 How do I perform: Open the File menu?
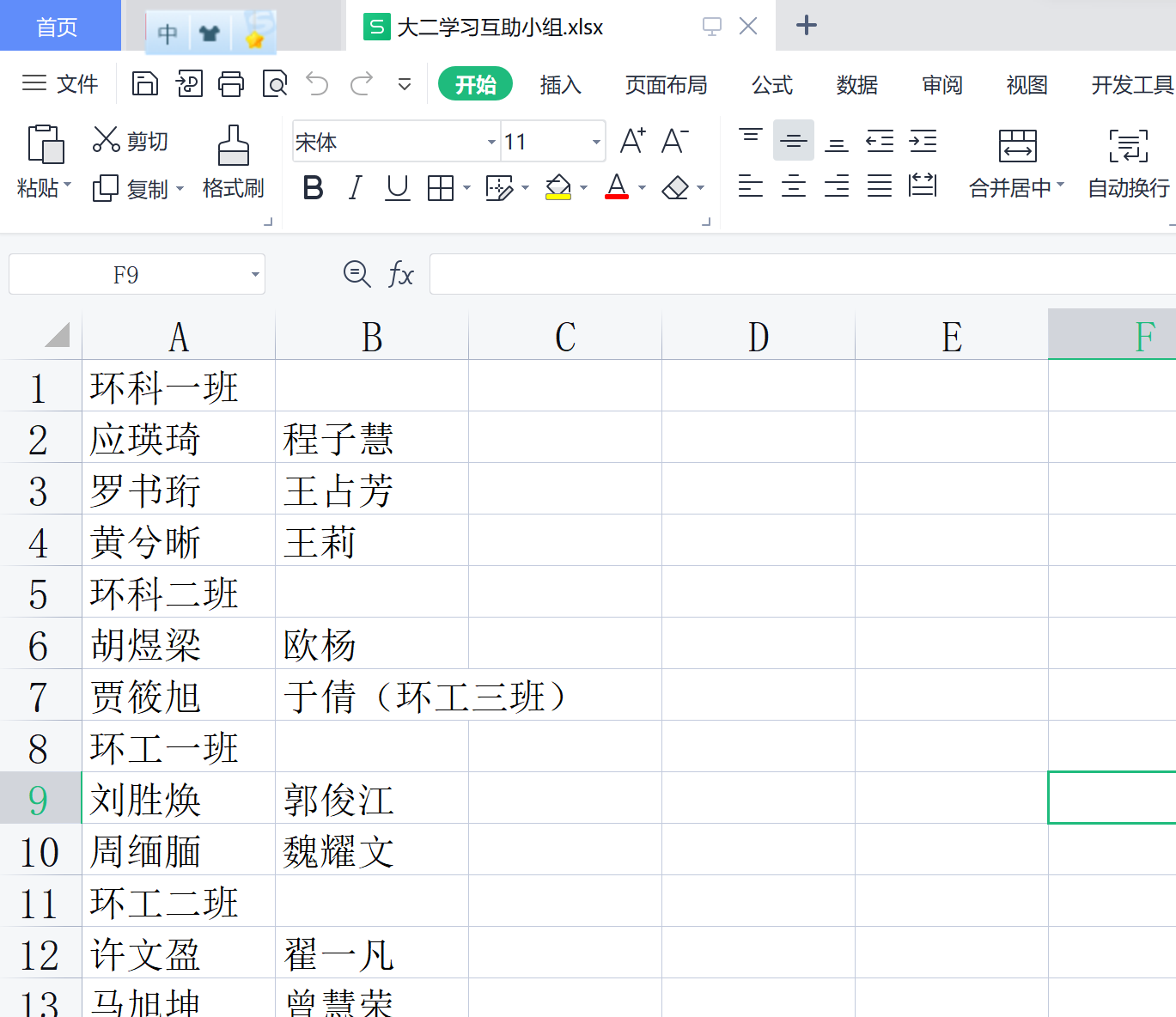click(x=60, y=84)
